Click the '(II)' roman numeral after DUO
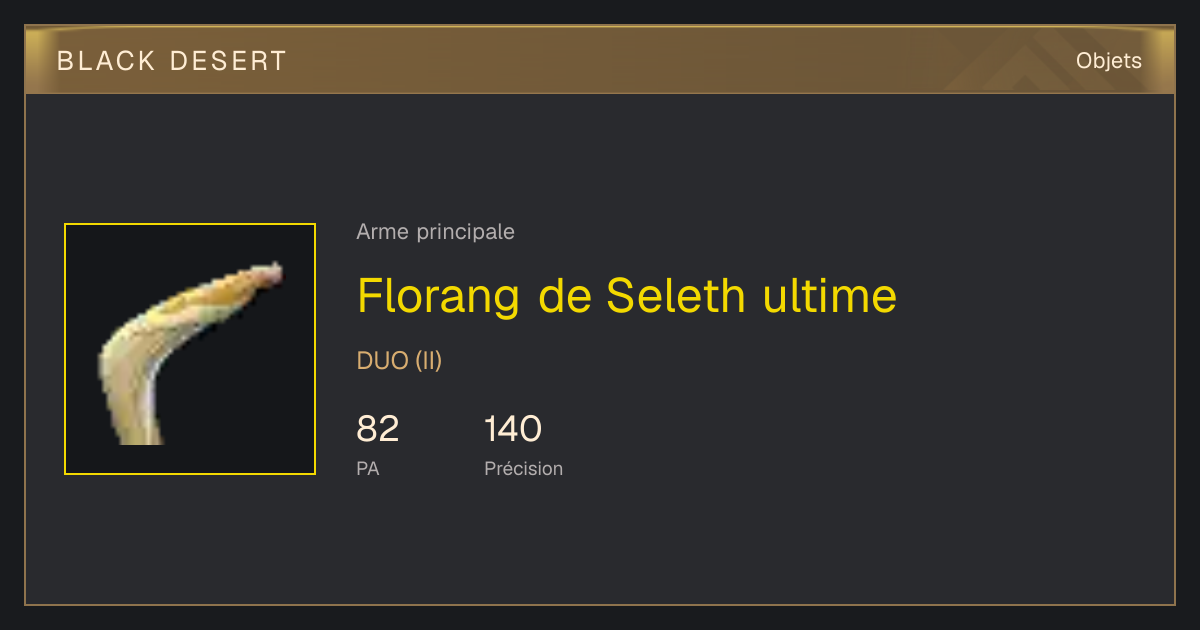Viewport: 1200px width, 630px height. [x=428, y=361]
